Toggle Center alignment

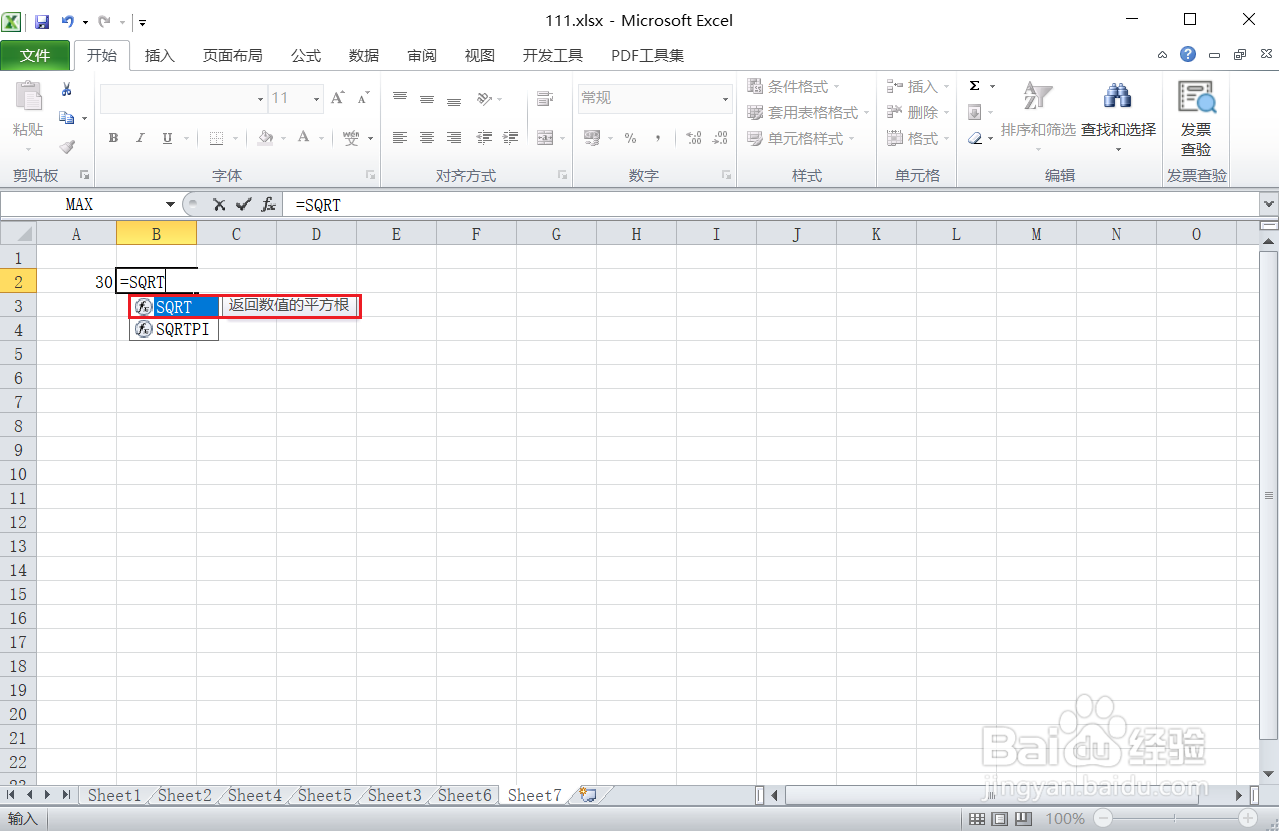[427, 138]
